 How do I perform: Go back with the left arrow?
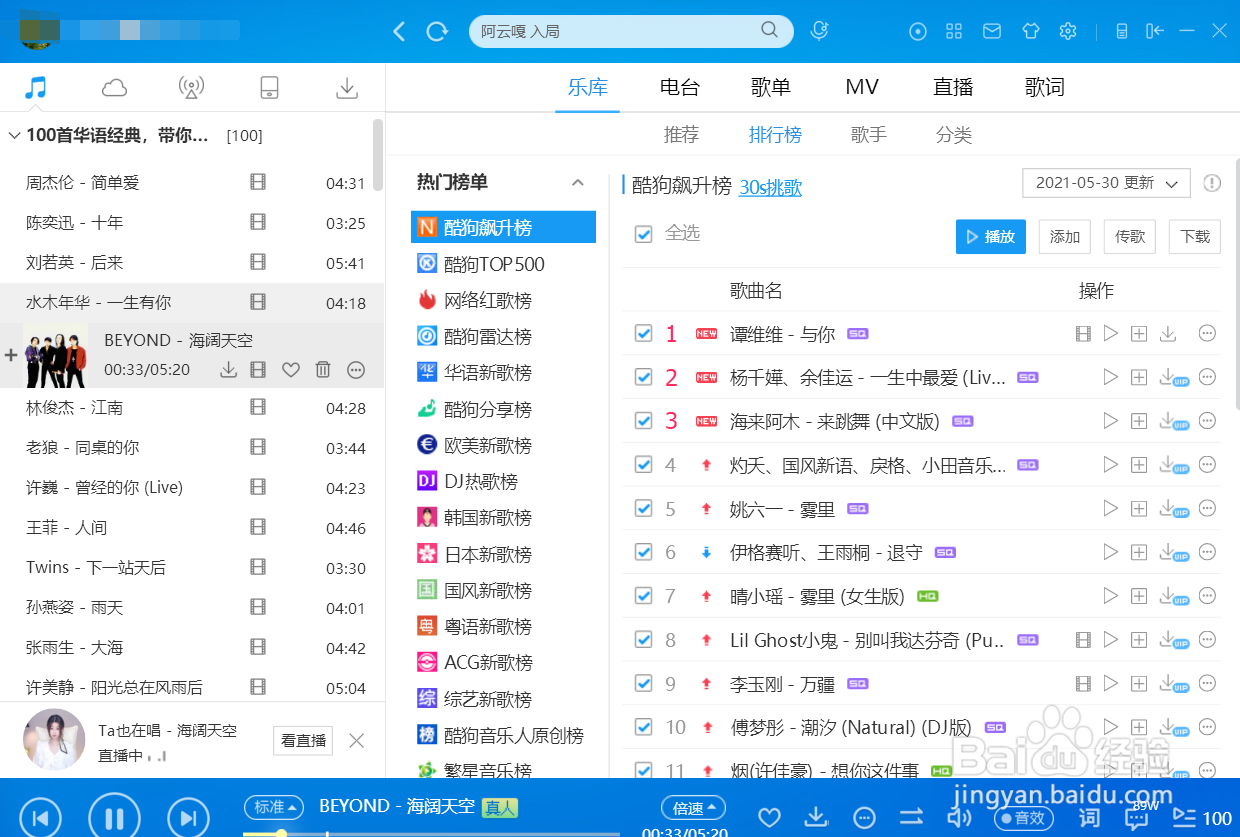click(399, 31)
